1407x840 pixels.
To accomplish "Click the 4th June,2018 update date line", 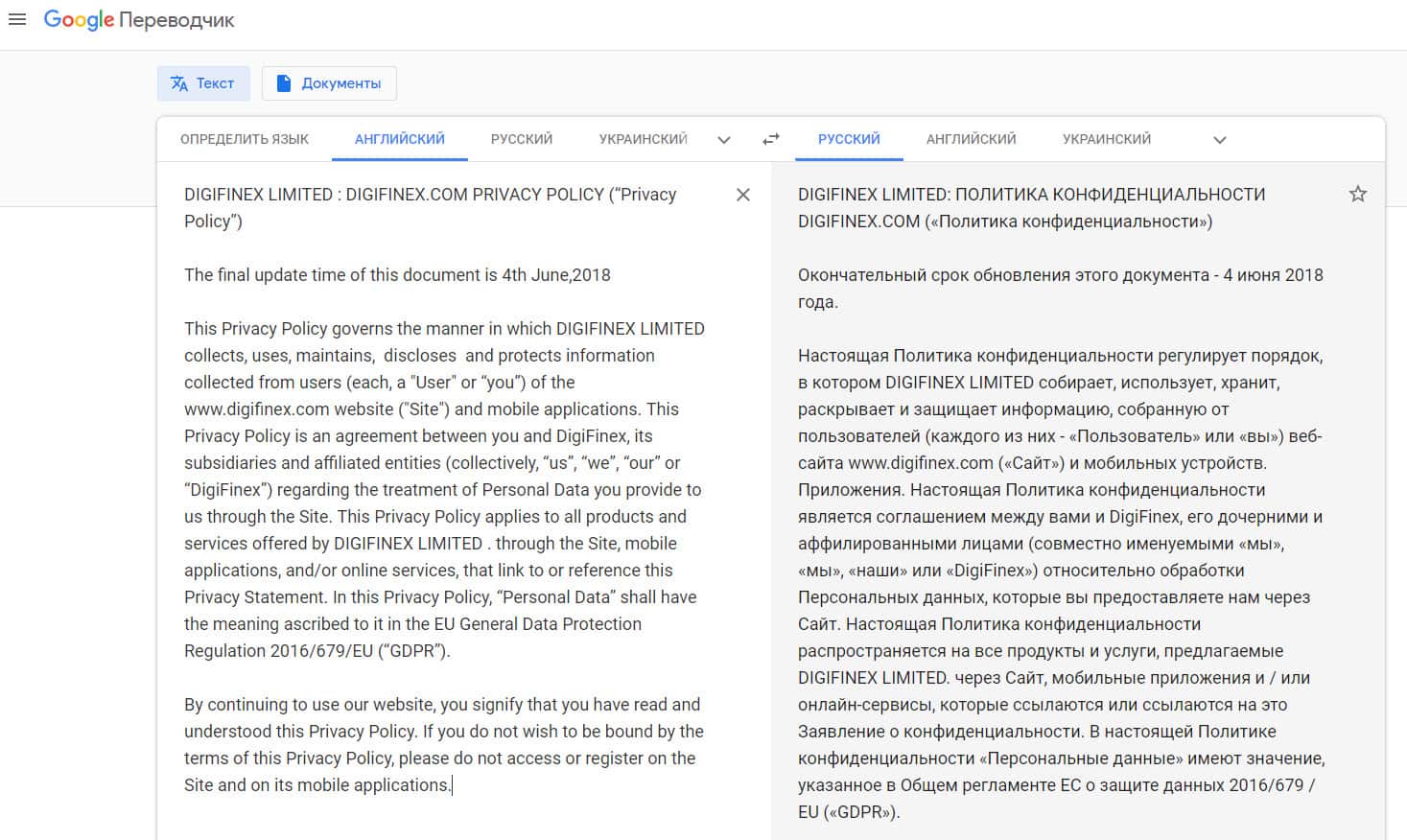I will click(x=397, y=275).
